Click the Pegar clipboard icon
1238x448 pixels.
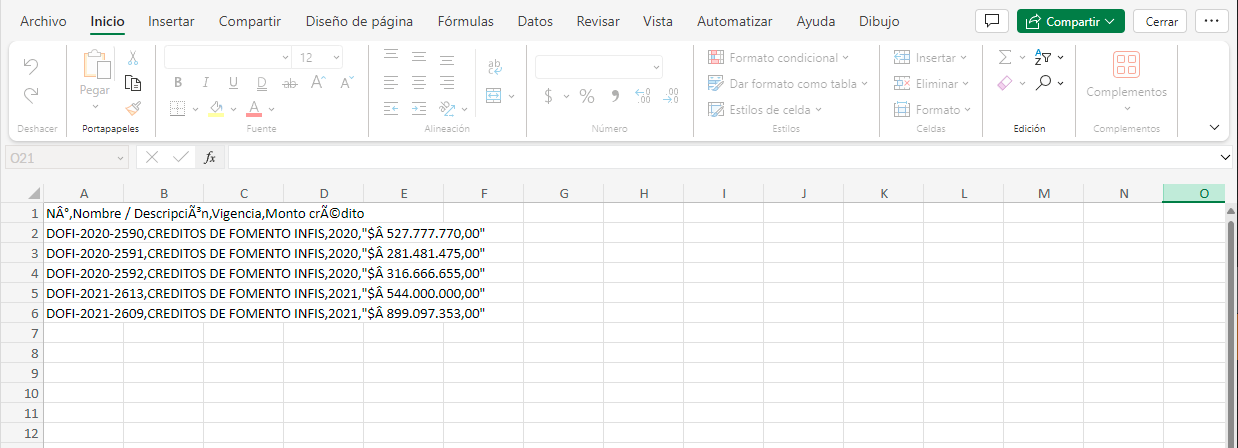(97, 65)
